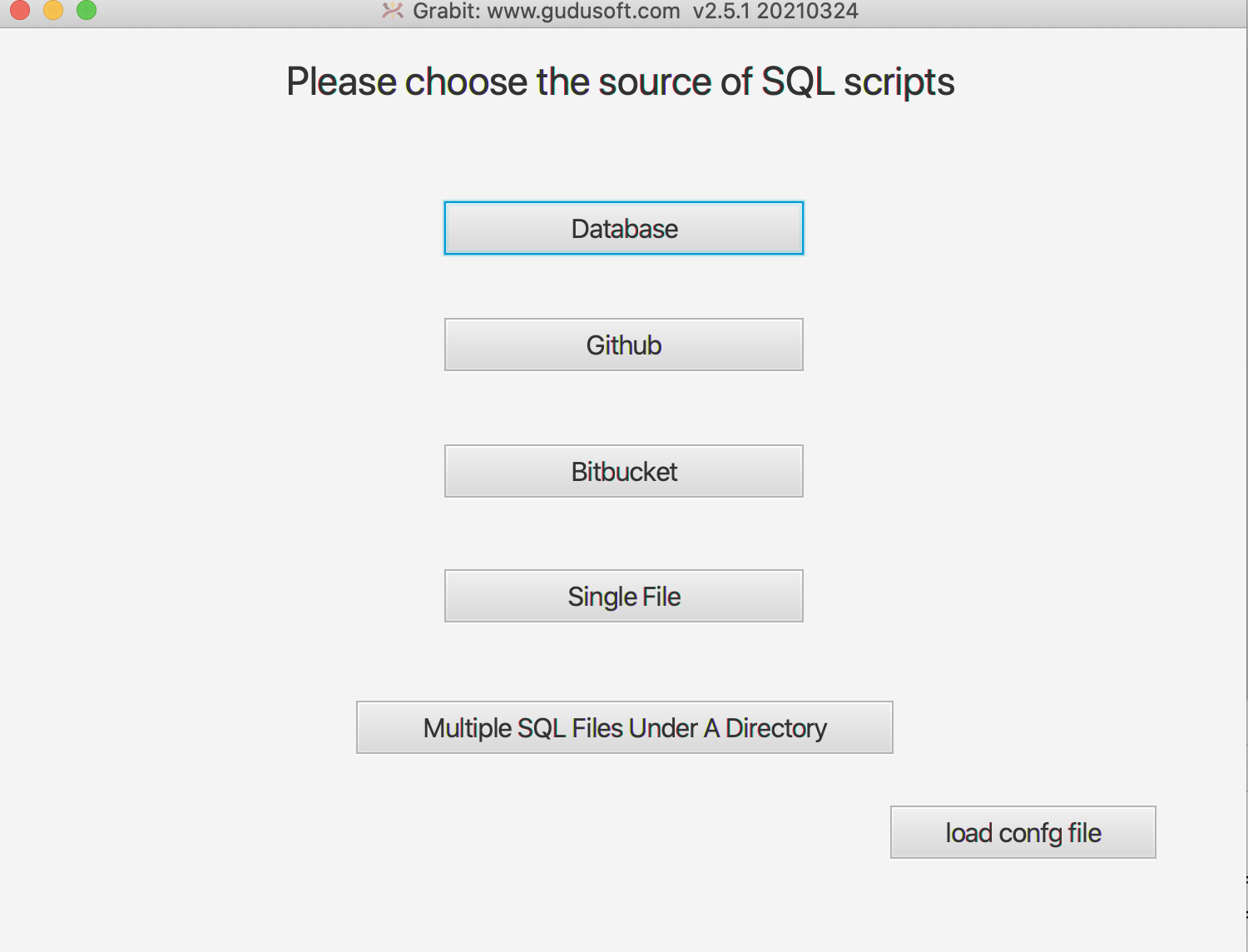Viewport: 1248px width, 952px height.
Task: Click the v2.5.1 20210324 version text
Action: click(x=775, y=12)
